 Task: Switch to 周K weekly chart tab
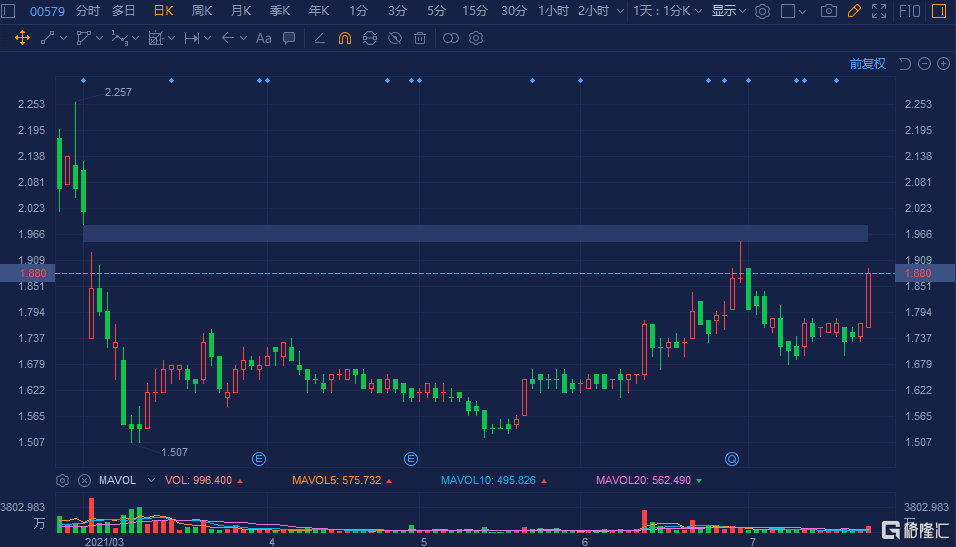click(x=202, y=11)
